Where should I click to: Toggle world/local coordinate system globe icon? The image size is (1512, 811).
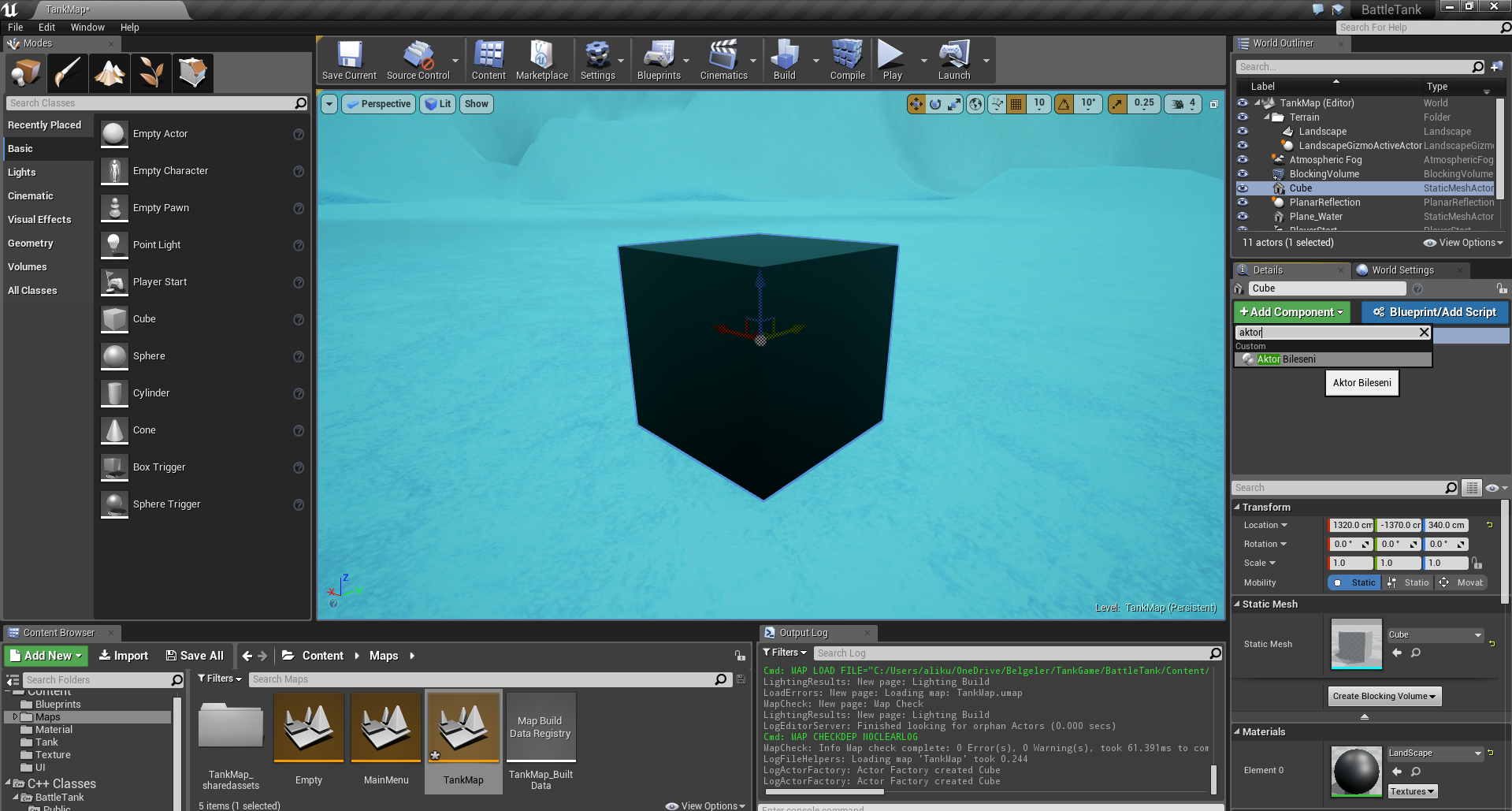[x=975, y=104]
